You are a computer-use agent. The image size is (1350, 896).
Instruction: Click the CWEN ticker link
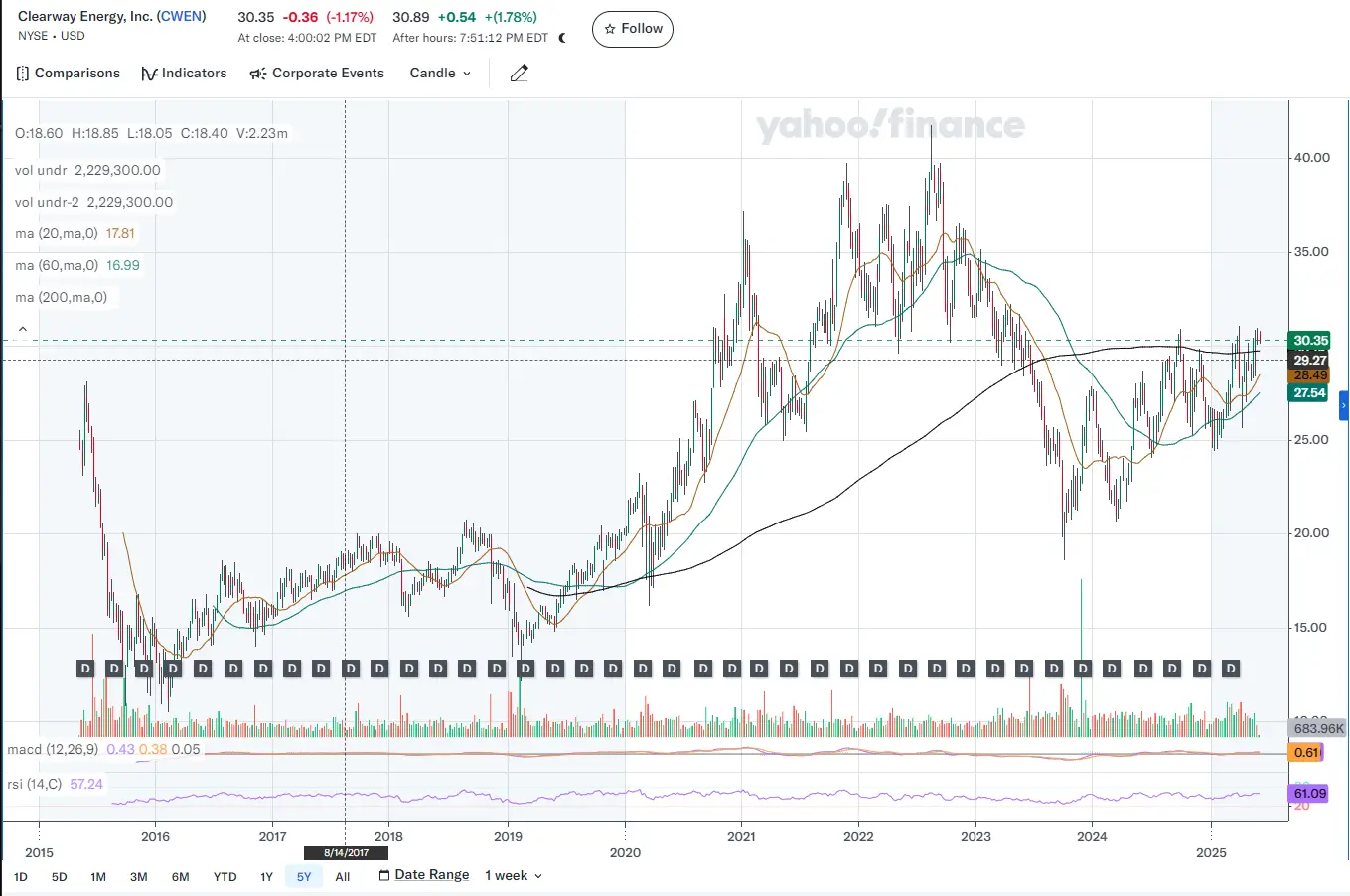pos(181,17)
